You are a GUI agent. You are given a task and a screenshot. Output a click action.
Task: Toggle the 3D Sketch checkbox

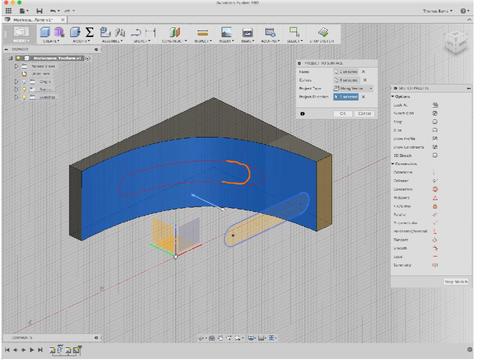click(x=435, y=155)
